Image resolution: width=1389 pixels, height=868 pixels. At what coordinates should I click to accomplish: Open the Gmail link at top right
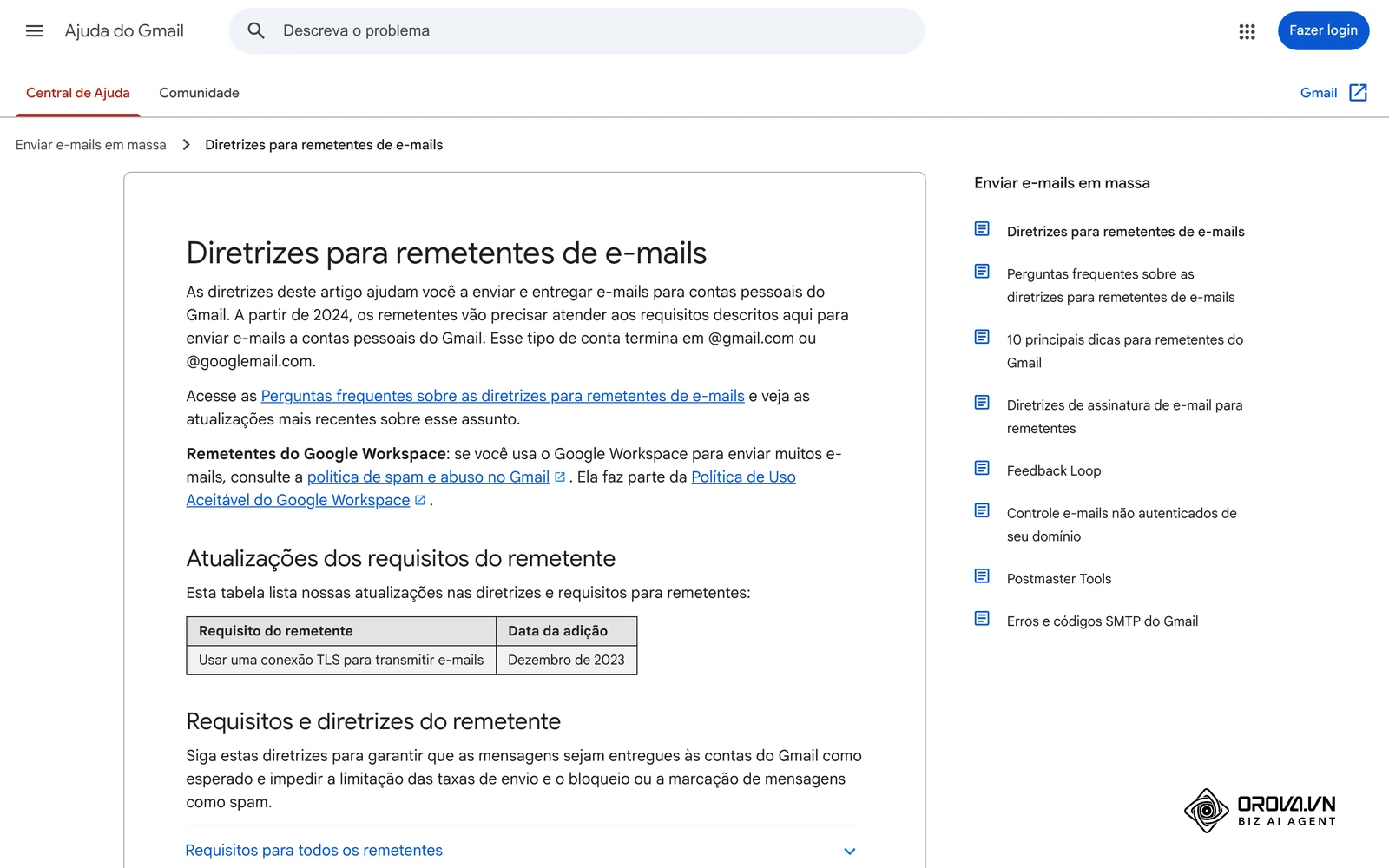(1318, 93)
